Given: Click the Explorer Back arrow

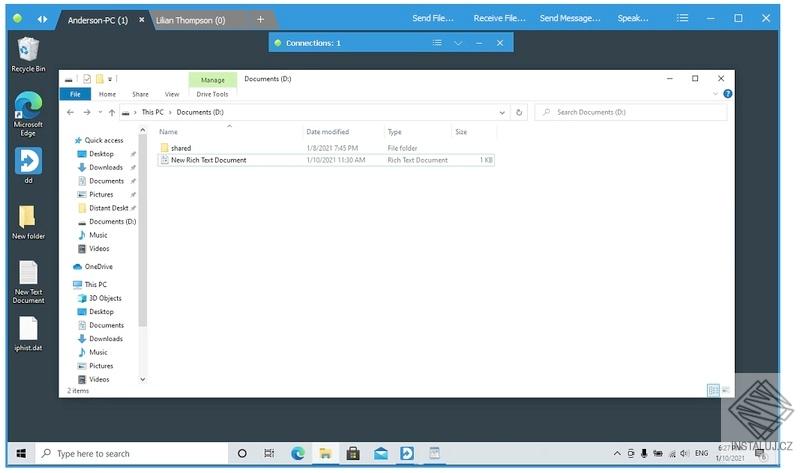Looking at the screenshot, I should coord(70,112).
